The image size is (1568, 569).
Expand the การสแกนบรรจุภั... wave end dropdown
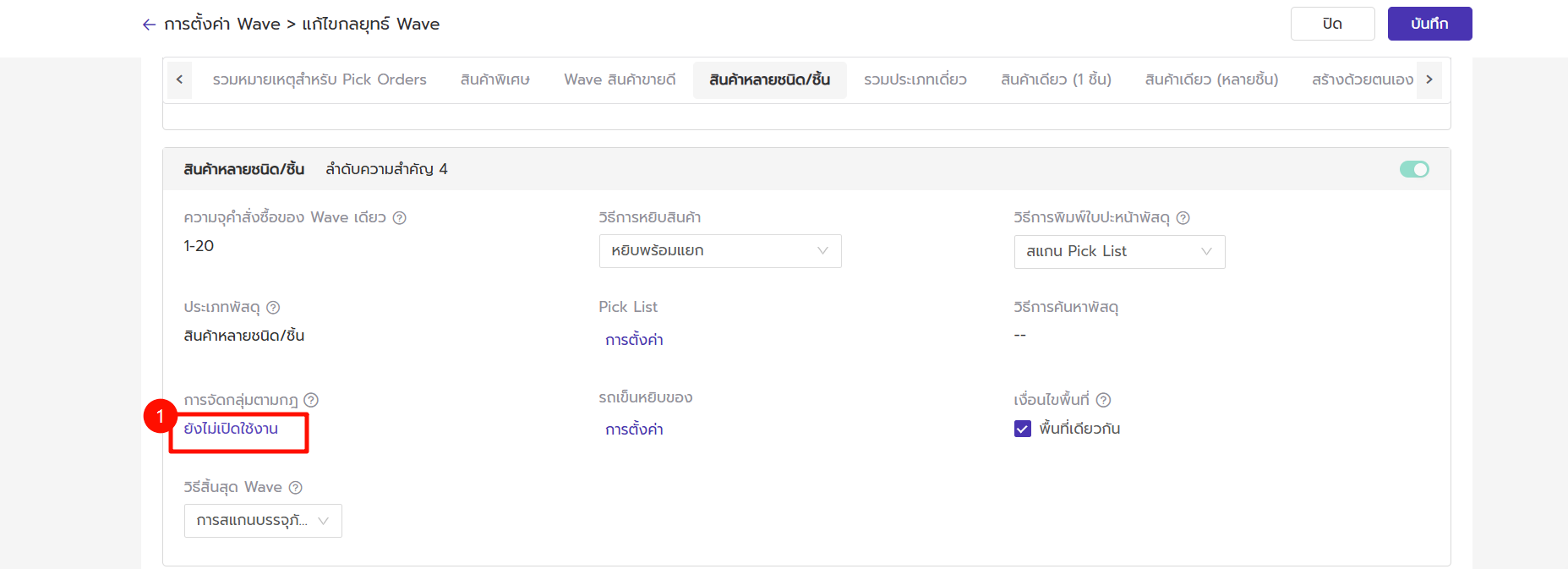(x=262, y=521)
